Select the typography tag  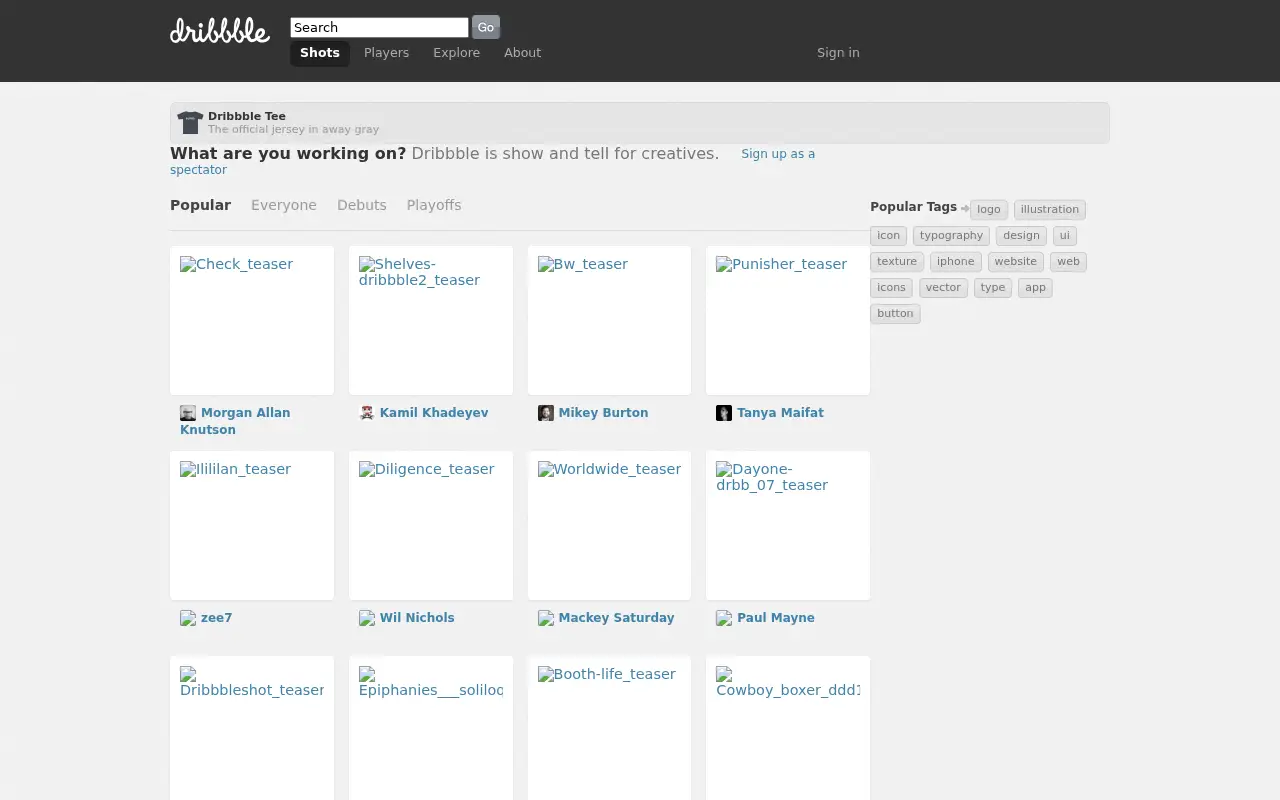(951, 235)
